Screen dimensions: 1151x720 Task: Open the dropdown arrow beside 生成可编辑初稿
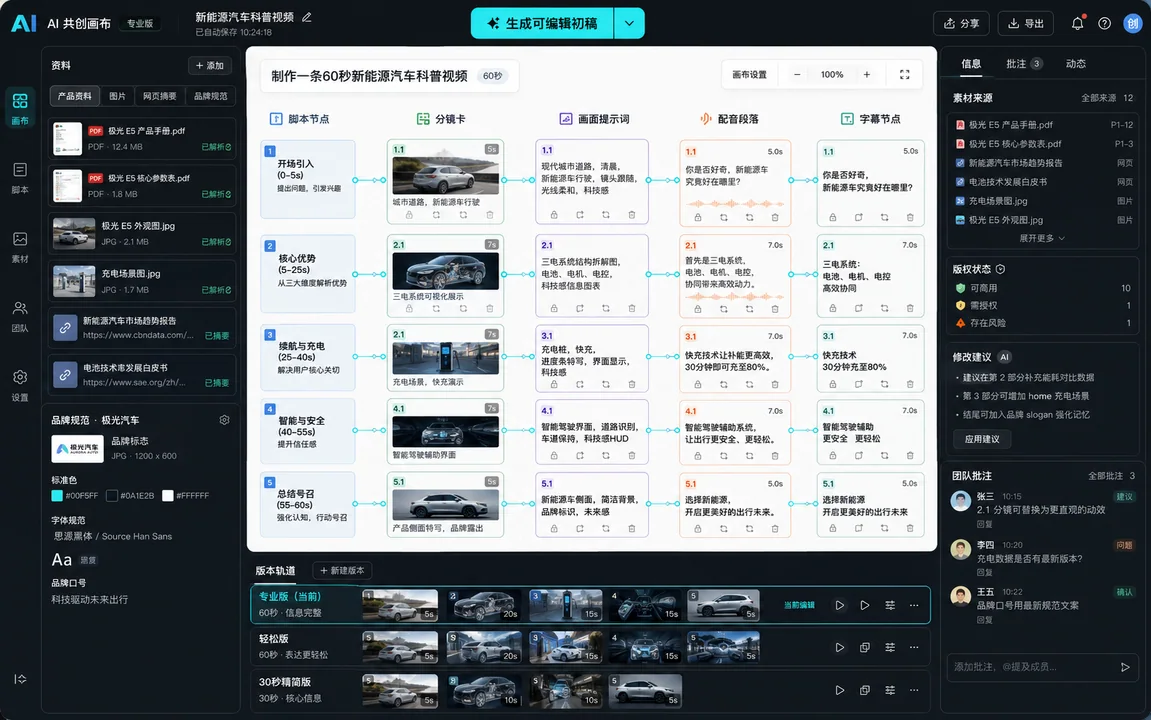(629, 23)
